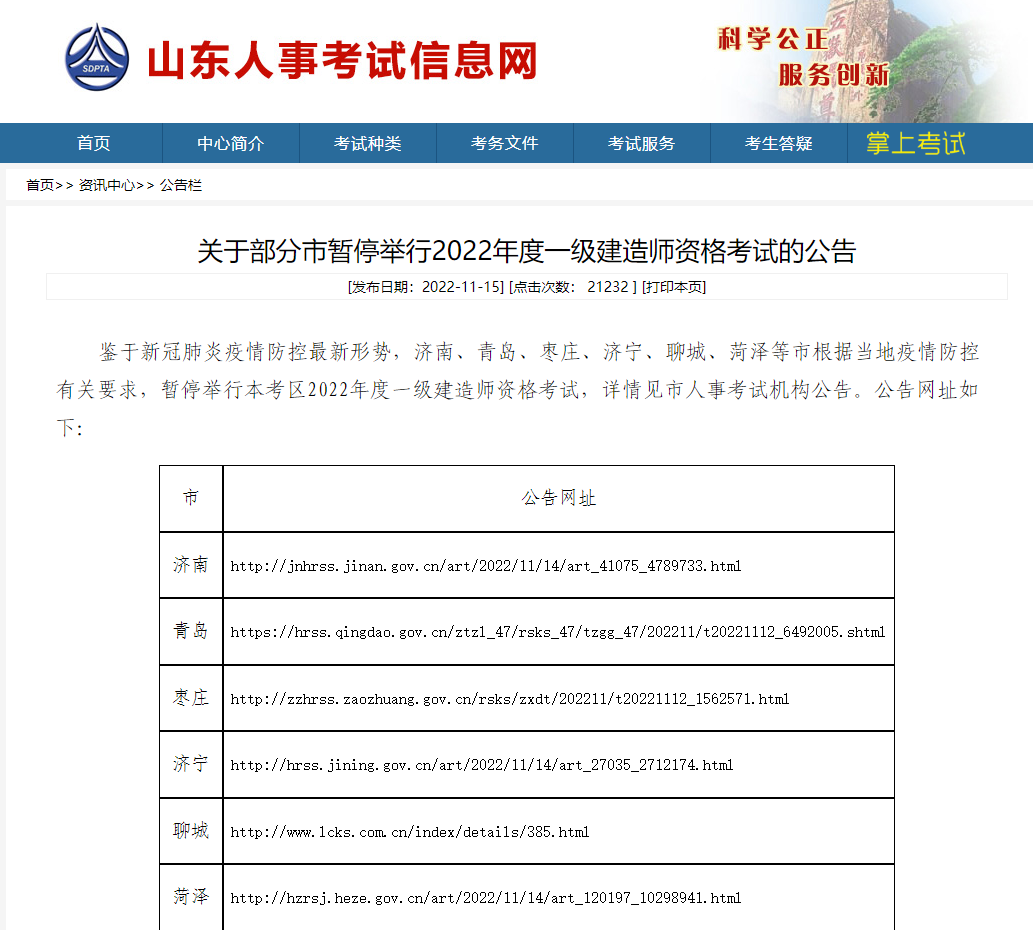
Task: Open the 枣庄 zaozhuang.gov.cn announcement URL
Action: [509, 699]
